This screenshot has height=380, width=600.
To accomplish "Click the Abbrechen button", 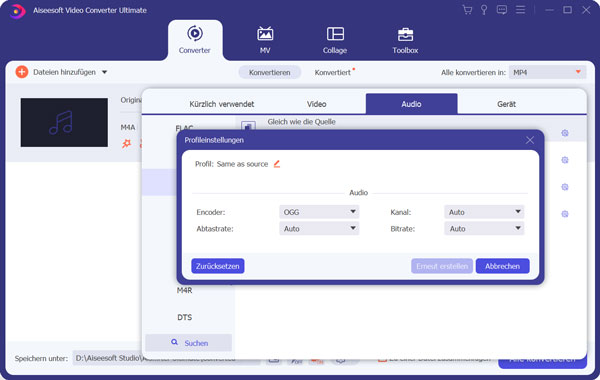I will (502, 266).
